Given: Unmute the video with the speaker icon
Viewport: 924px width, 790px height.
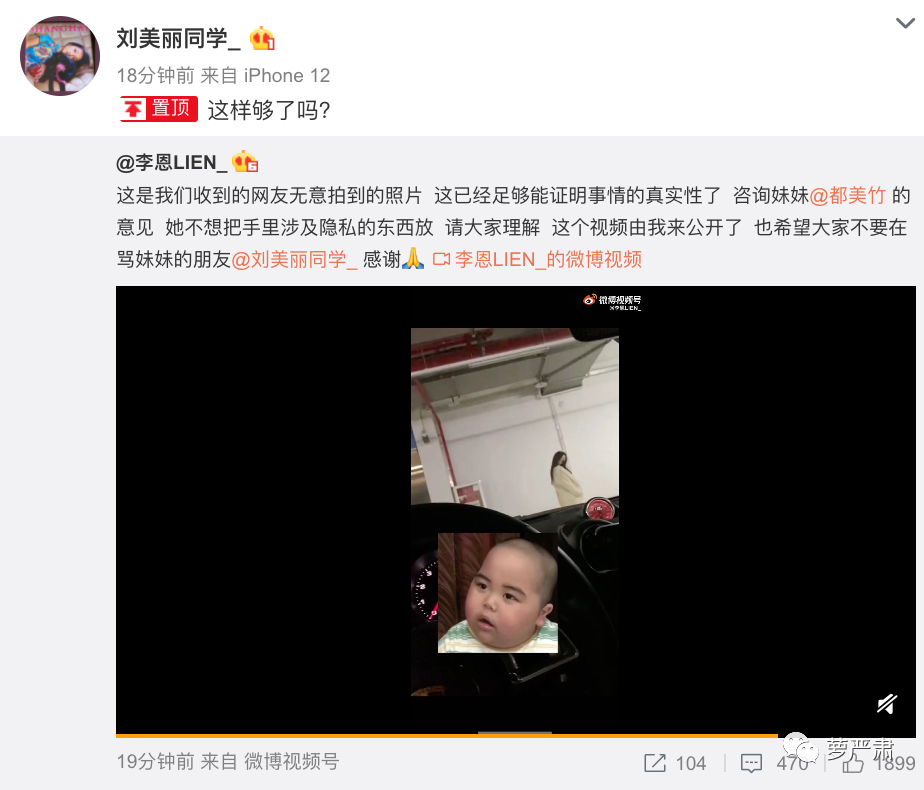Looking at the screenshot, I should tap(887, 703).
